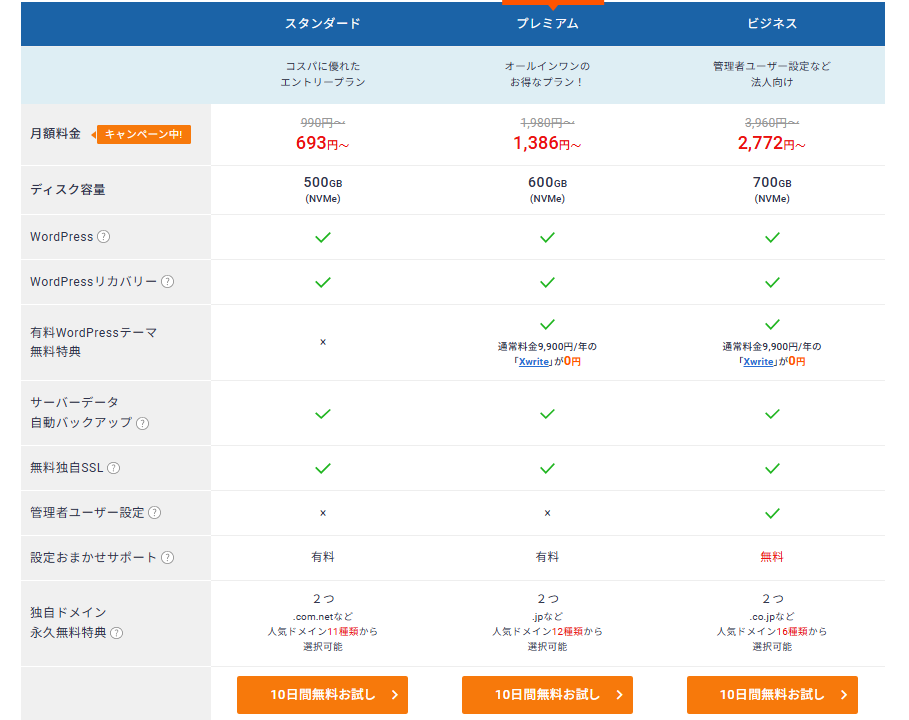Screen dimensions: 909x720
Task: Open help icon for 永久無料特典
Action: click(117, 633)
